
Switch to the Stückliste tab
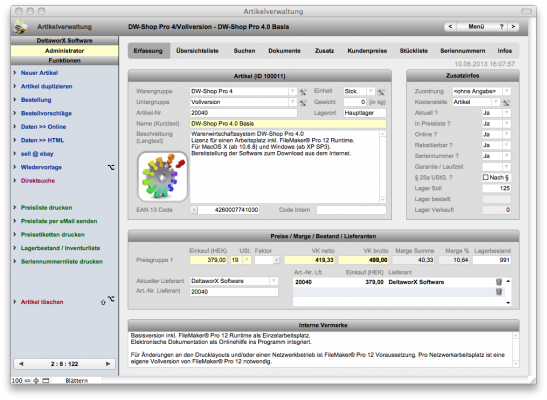tap(414, 51)
